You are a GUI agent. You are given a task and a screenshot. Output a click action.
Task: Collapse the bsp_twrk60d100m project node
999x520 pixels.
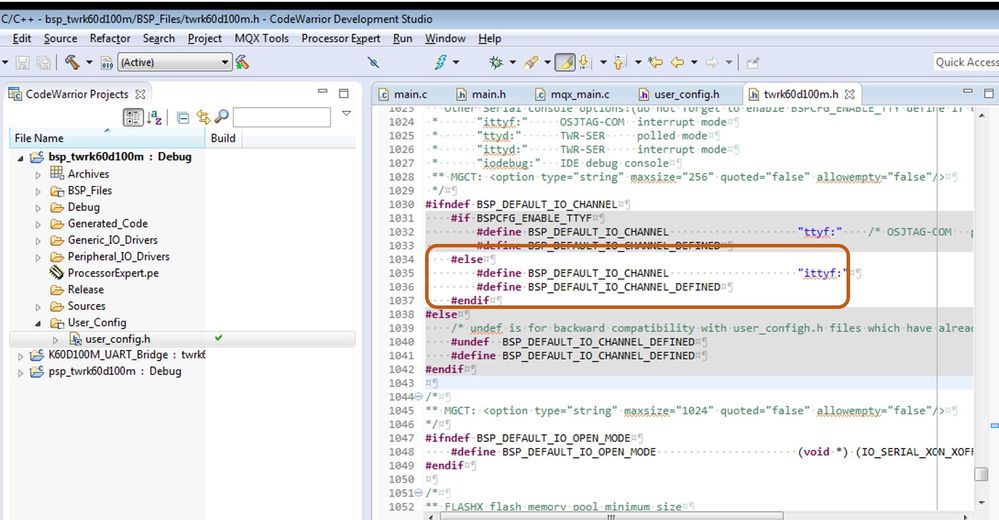[20, 157]
